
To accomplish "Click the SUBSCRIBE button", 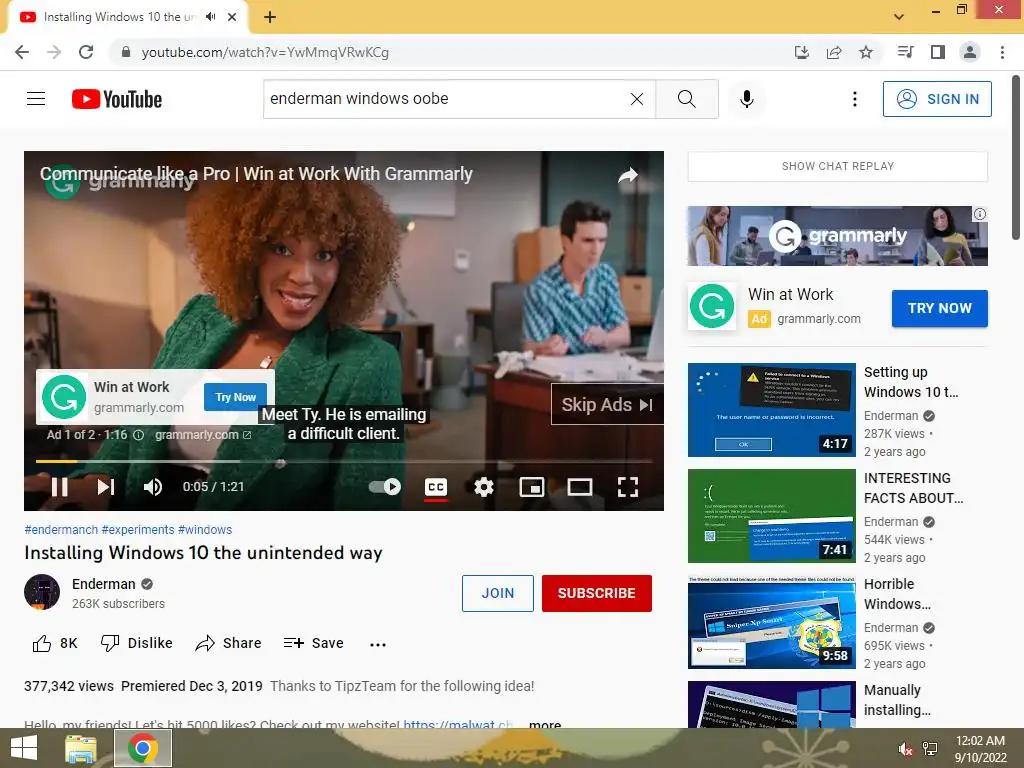I will 596,593.
